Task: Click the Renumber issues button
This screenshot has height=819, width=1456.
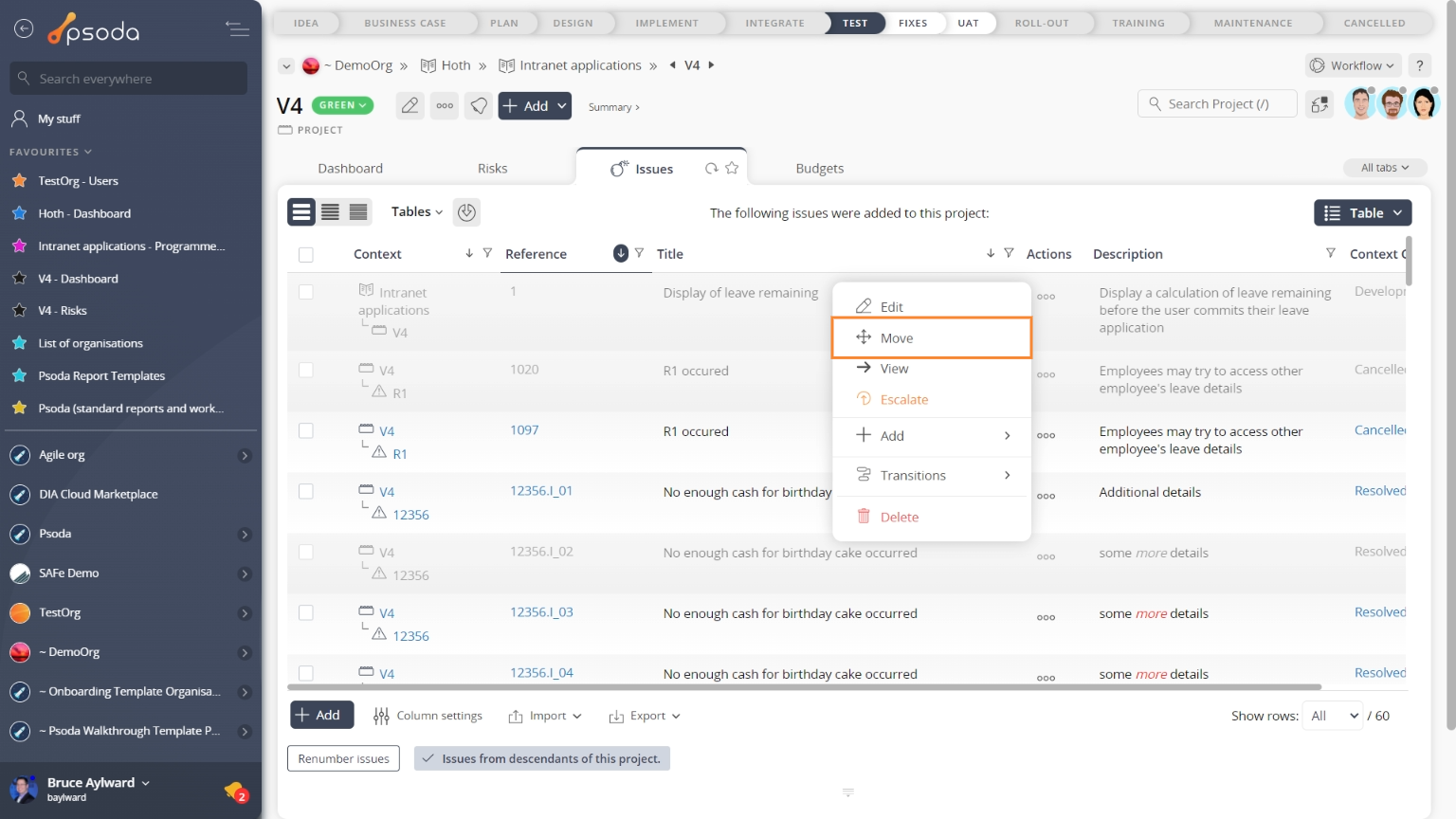Action: [x=343, y=758]
